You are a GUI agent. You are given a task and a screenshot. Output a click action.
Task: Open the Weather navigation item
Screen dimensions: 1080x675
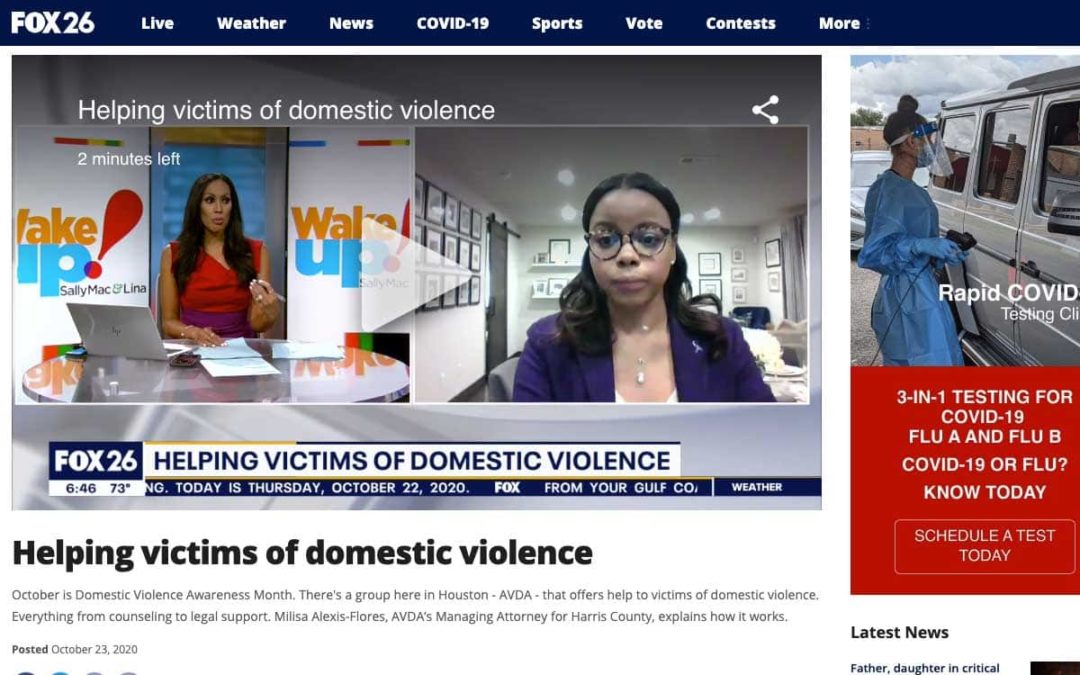click(x=251, y=23)
